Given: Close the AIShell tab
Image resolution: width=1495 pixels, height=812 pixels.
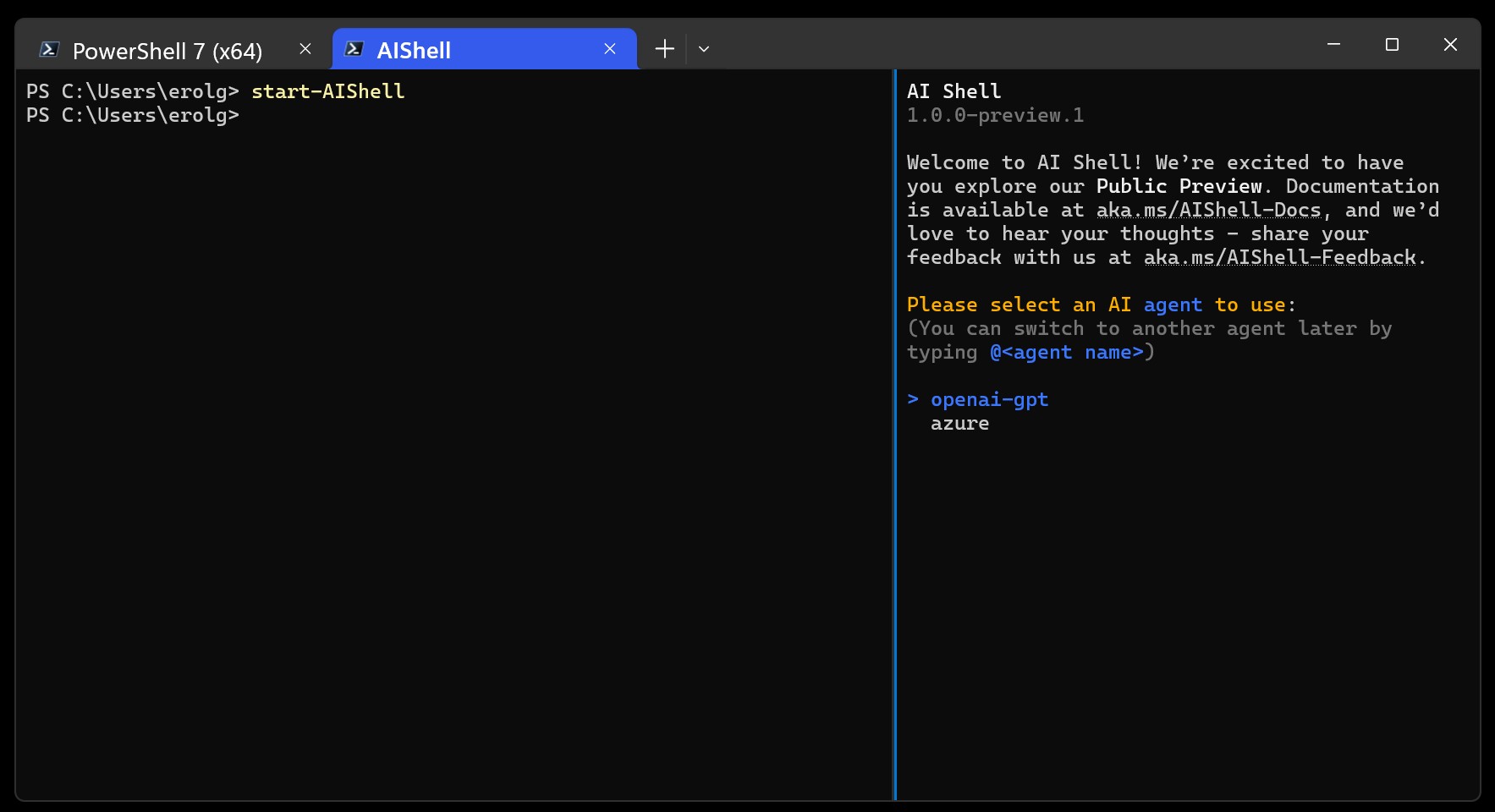Looking at the screenshot, I should 610,50.
